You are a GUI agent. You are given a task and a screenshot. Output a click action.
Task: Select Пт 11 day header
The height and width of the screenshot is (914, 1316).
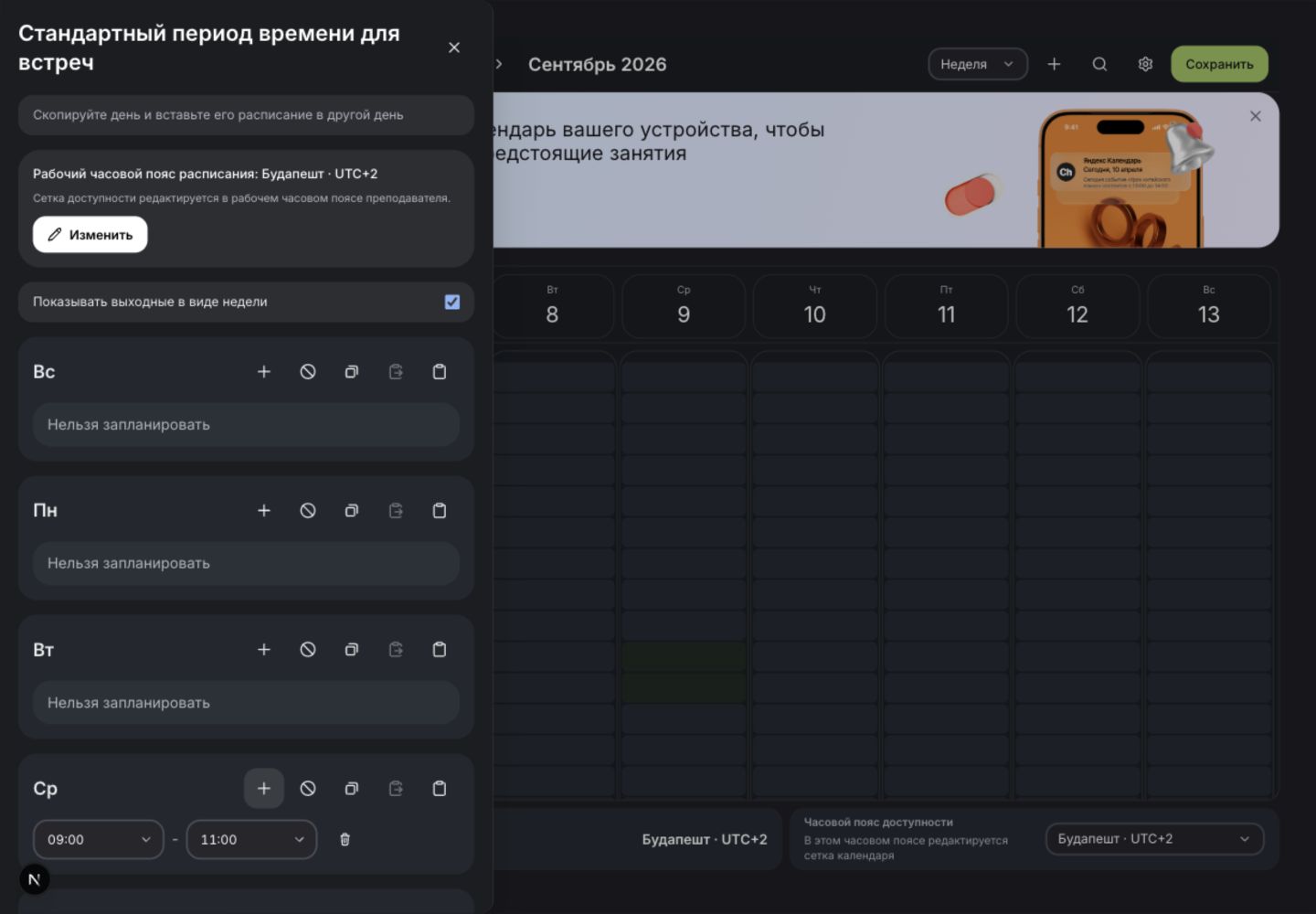[946, 306]
